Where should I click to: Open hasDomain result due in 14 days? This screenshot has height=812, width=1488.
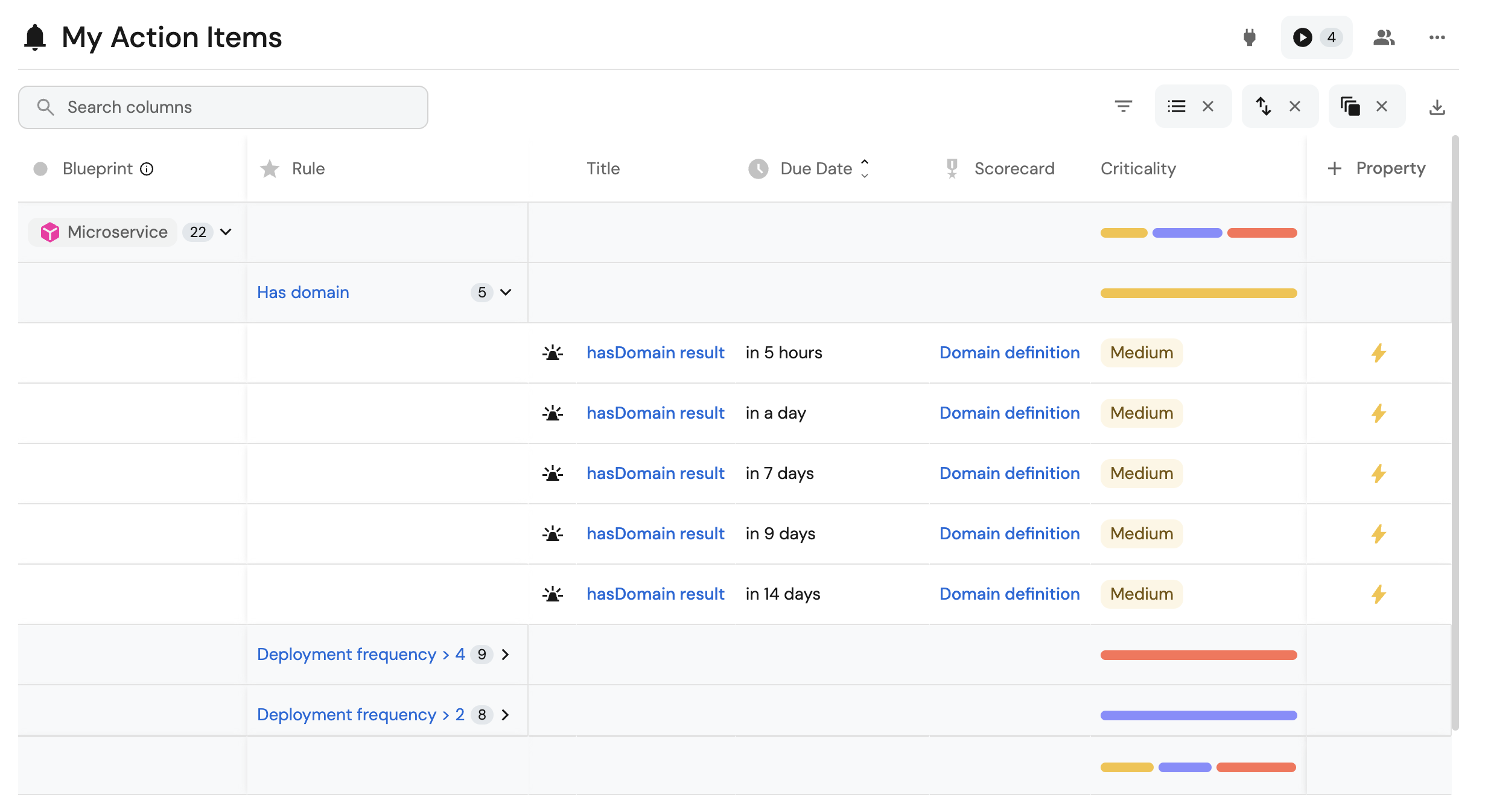pyautogui.click(x=655, y=594)
